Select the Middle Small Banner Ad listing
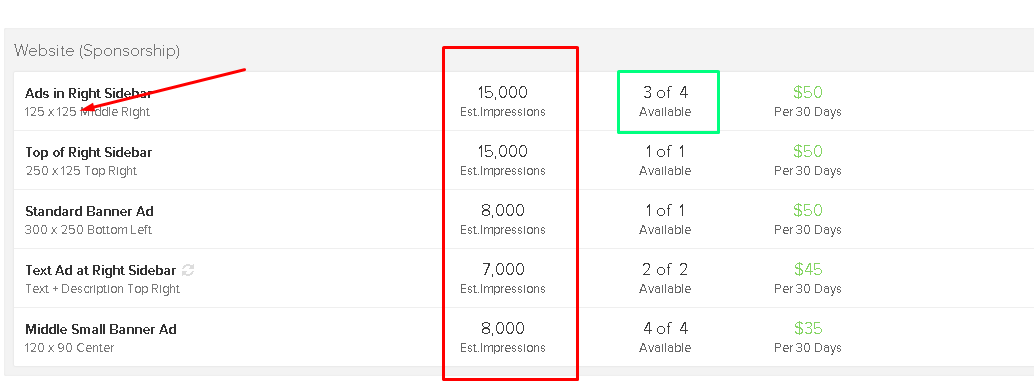 101,329
